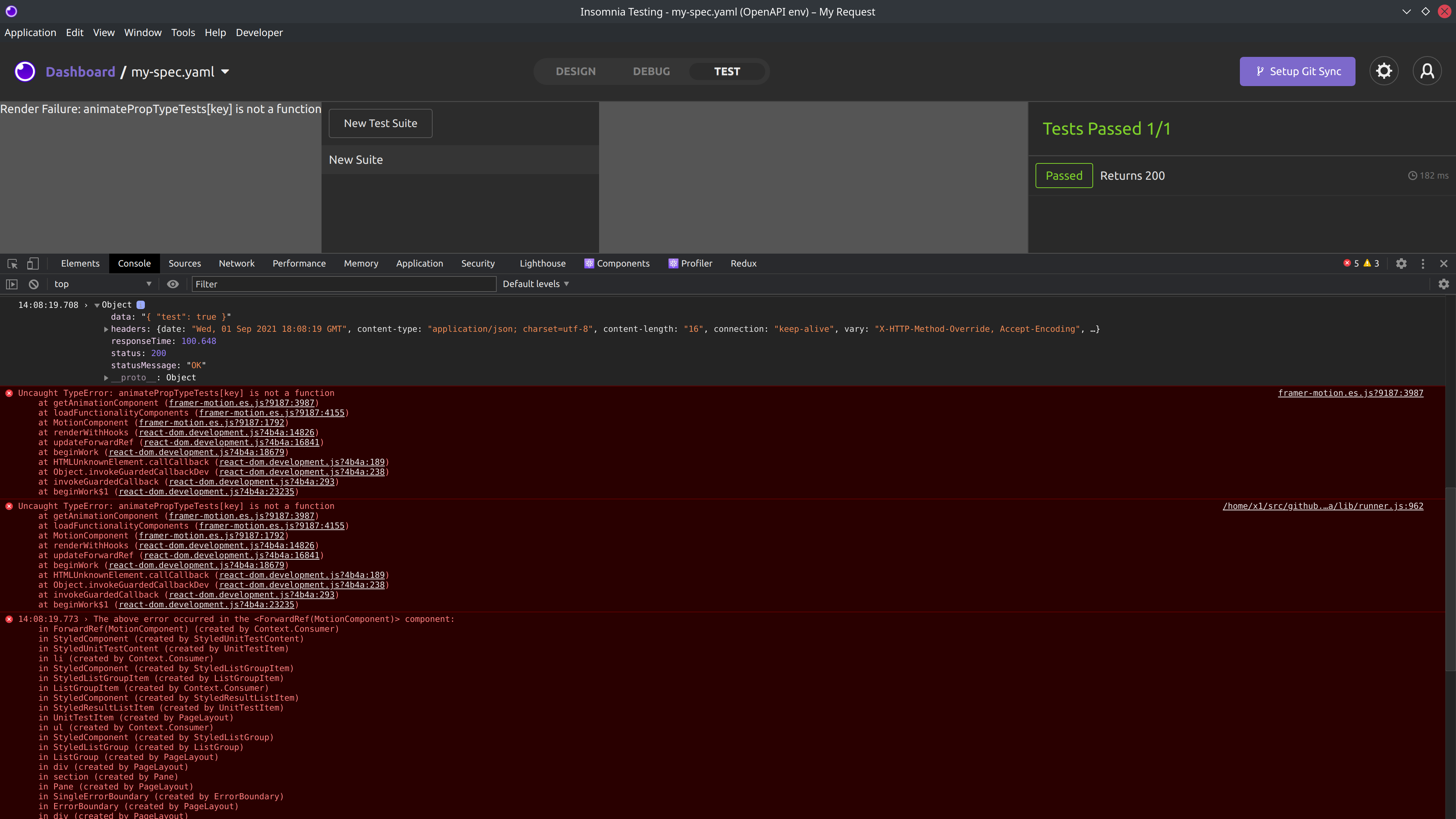Open Insomnia application settings gear

click(x=1384, y=71)
